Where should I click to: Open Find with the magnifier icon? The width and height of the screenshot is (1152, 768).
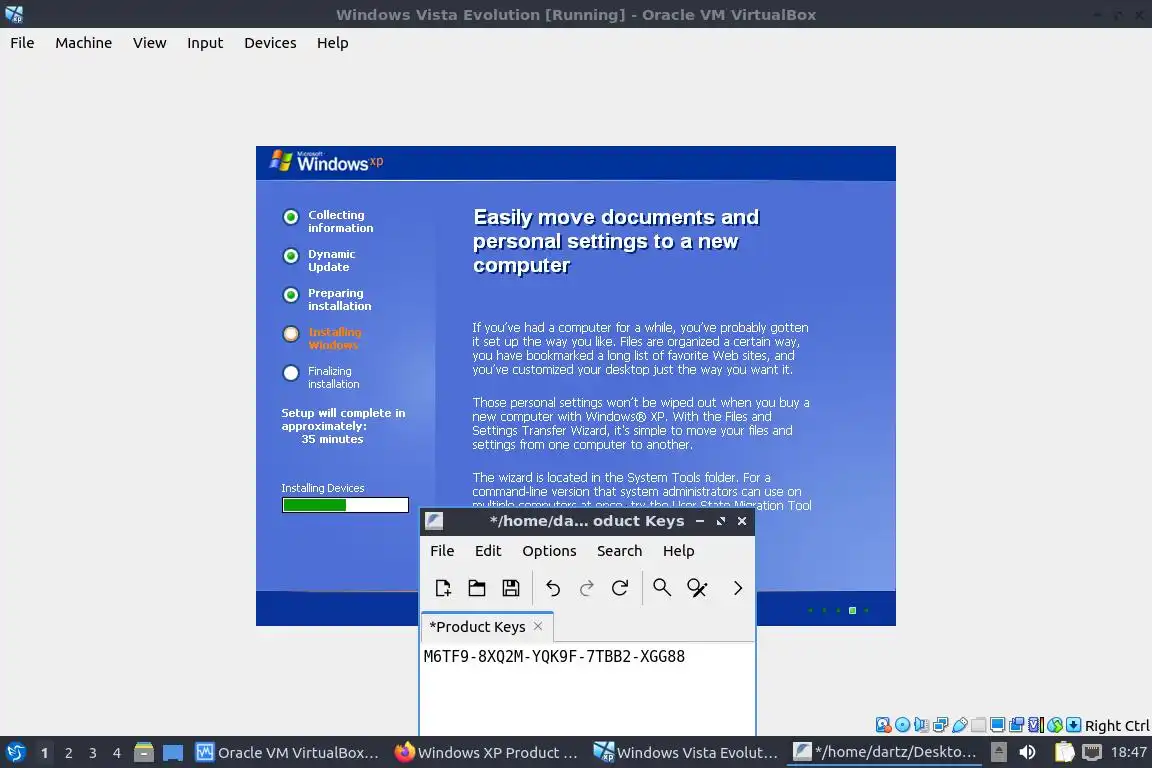(x=662, y=588)
